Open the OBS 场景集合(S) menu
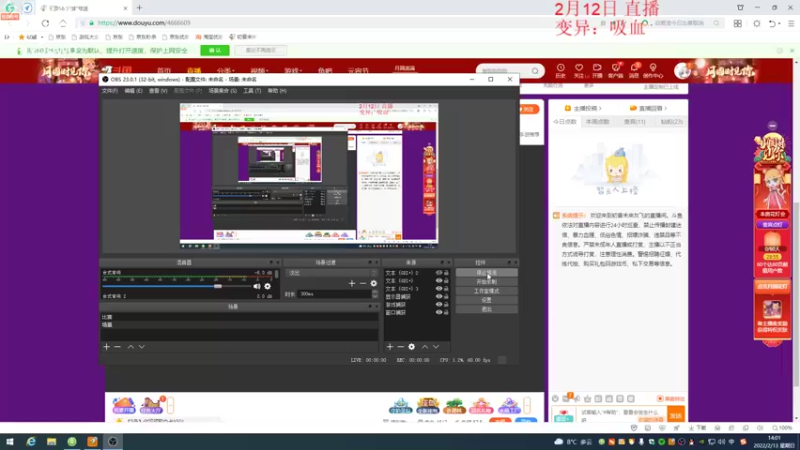Viewport: 800px width, 450px height. [x=222, y=91]
